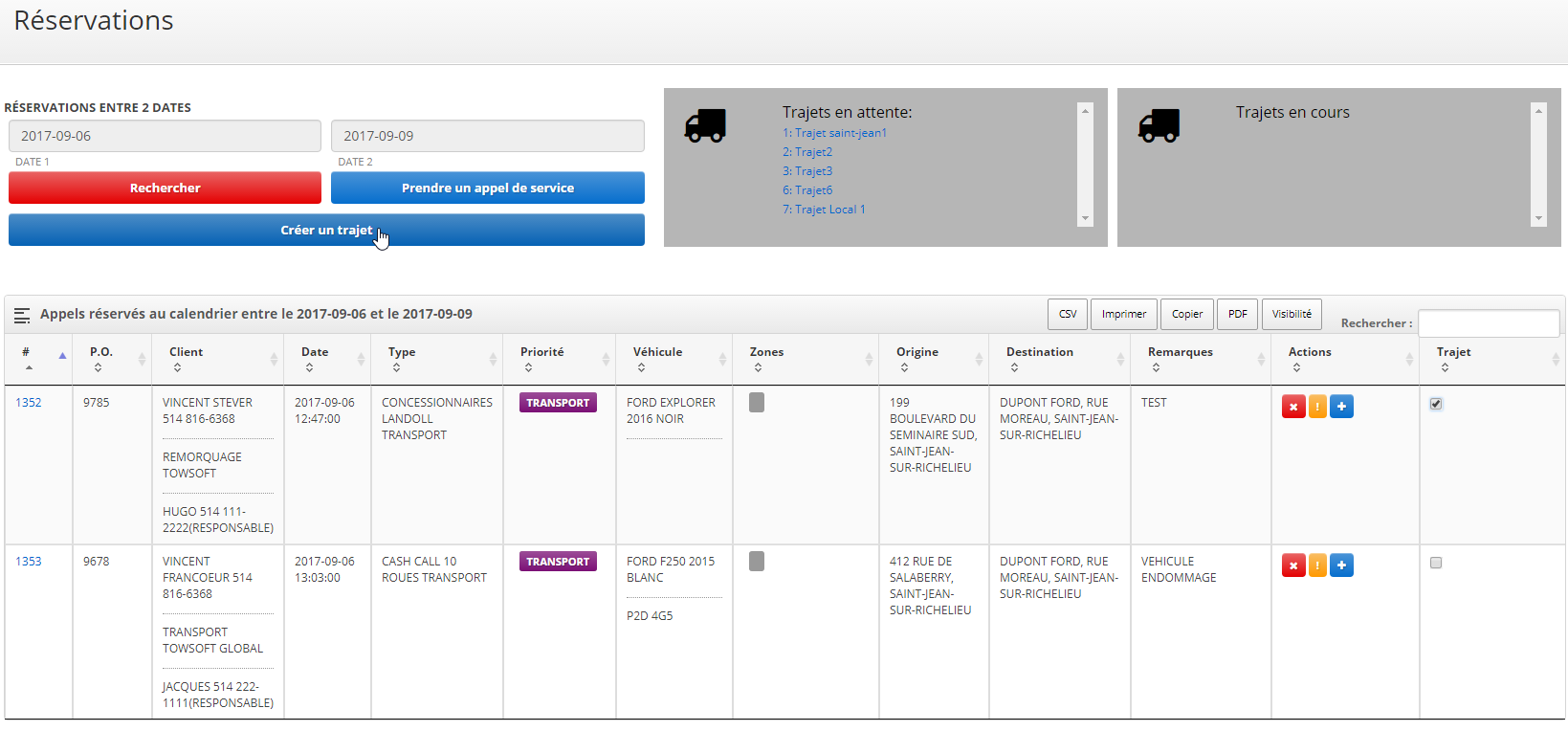Click truck icon in Trajets en cours panel
This screenshot has height=731, width=1568.
(1159, 125)
